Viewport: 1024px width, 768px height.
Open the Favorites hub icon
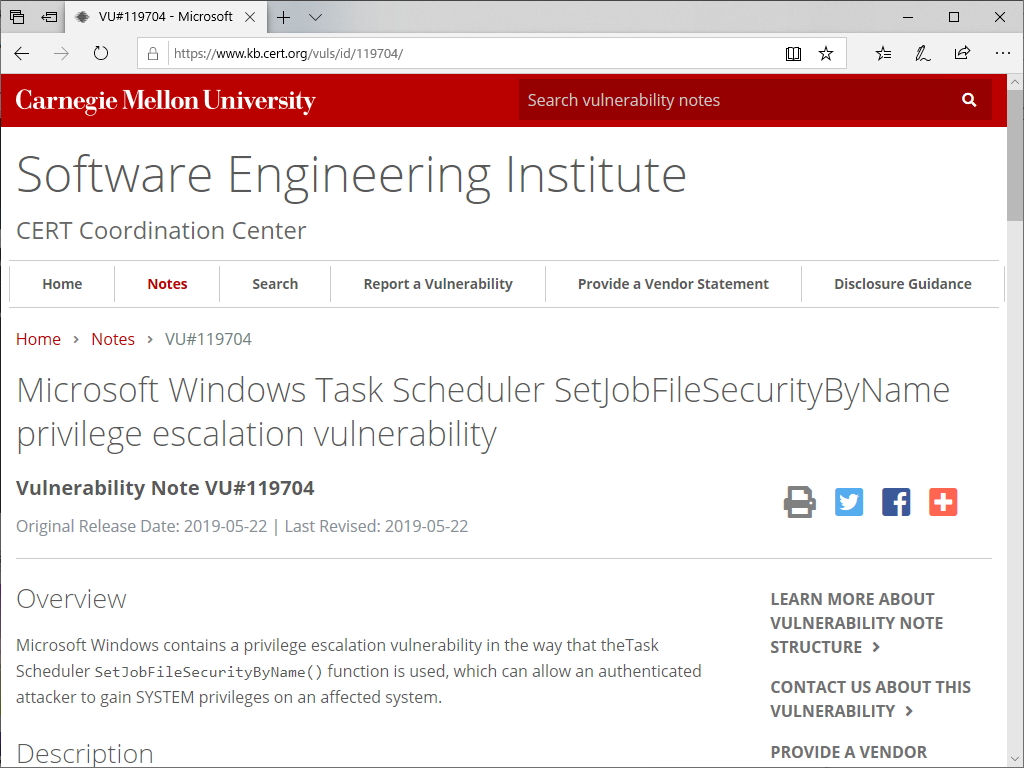883,54
